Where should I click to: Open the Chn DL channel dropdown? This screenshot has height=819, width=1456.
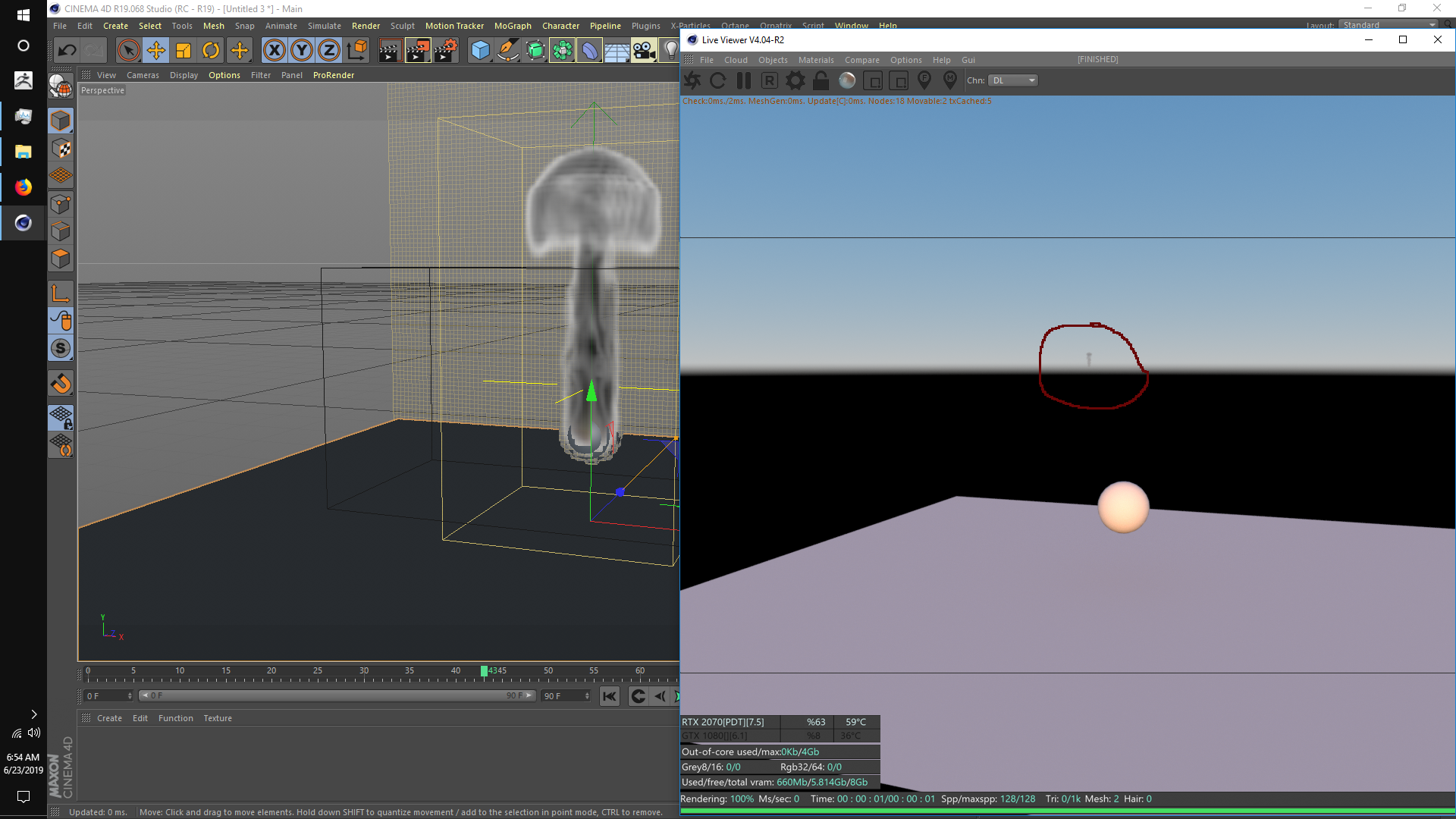[x=1013, y=80]
